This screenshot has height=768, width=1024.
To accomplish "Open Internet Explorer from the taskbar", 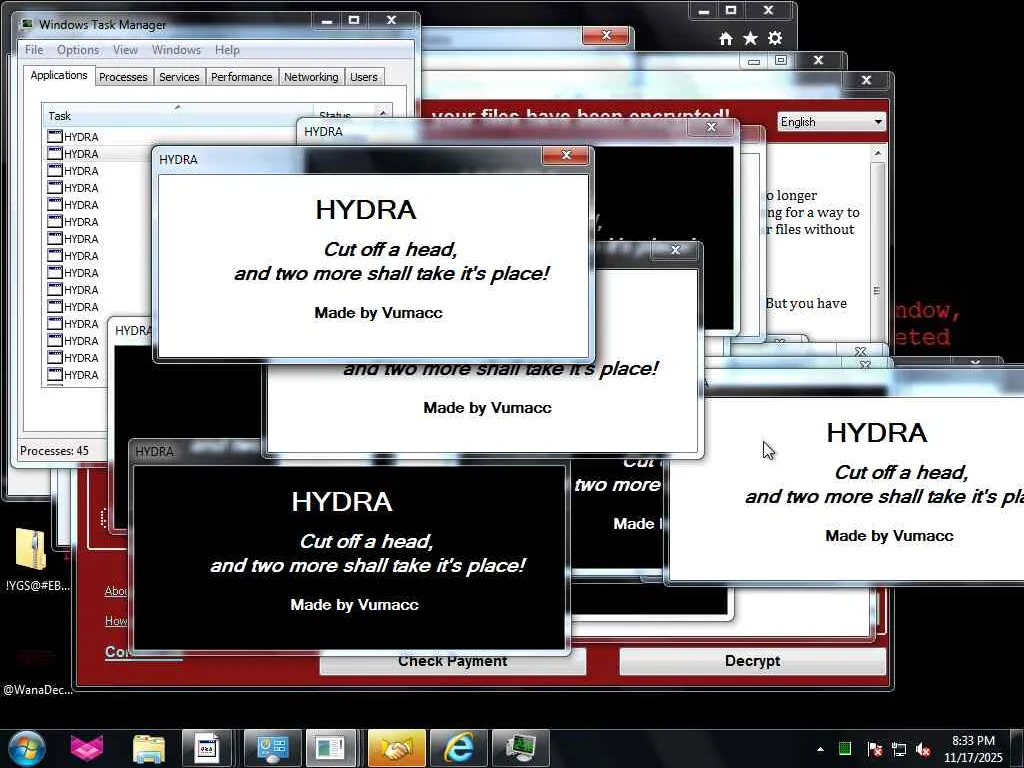I will tap(458, 748).
